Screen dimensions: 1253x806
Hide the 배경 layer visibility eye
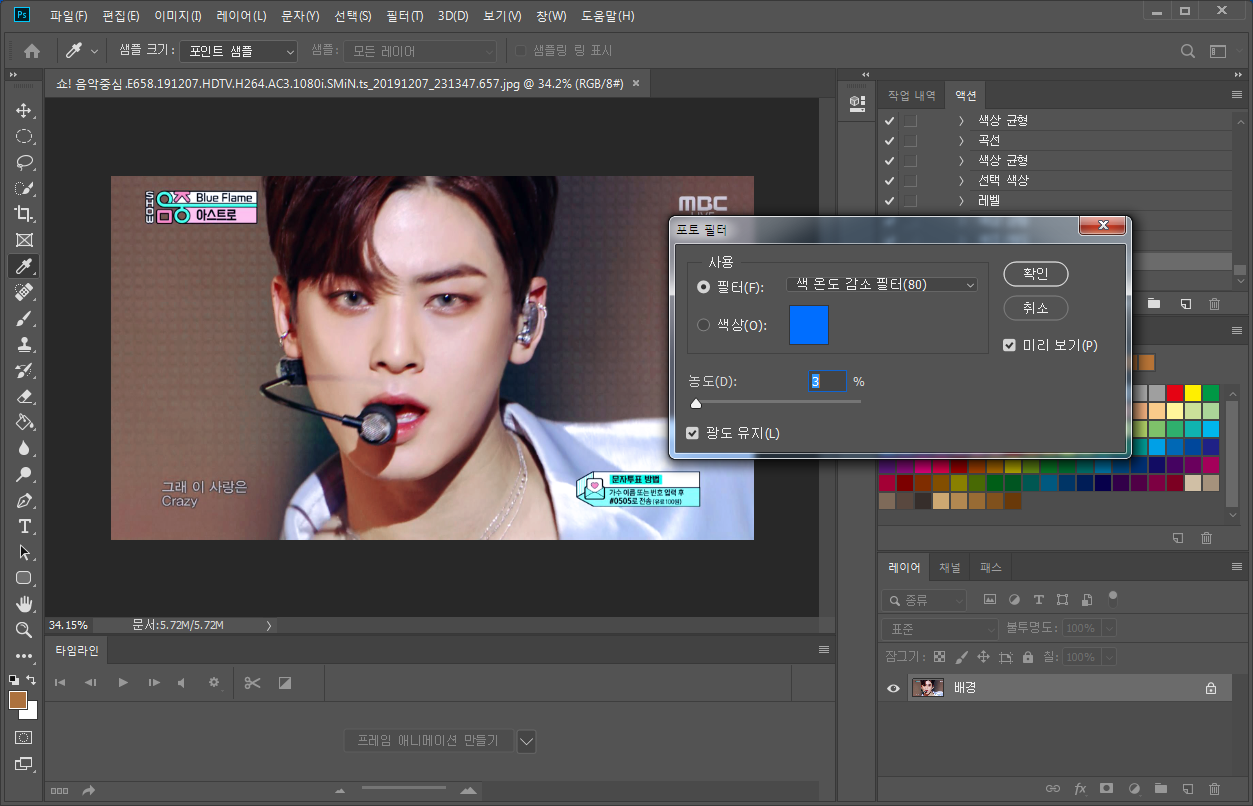coord(894,688)
